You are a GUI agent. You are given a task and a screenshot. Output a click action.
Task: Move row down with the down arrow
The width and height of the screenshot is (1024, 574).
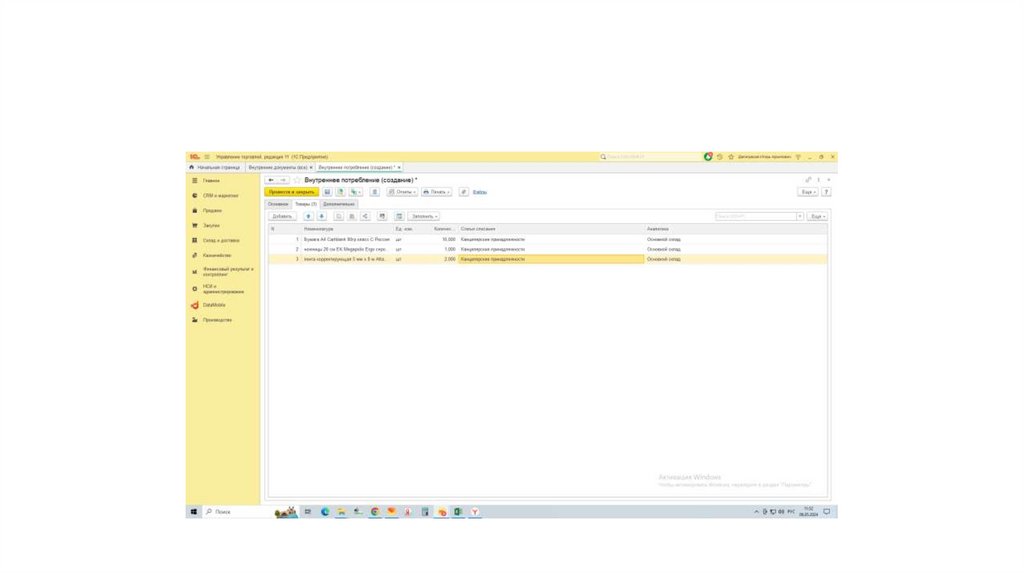(x=321, y=216)
